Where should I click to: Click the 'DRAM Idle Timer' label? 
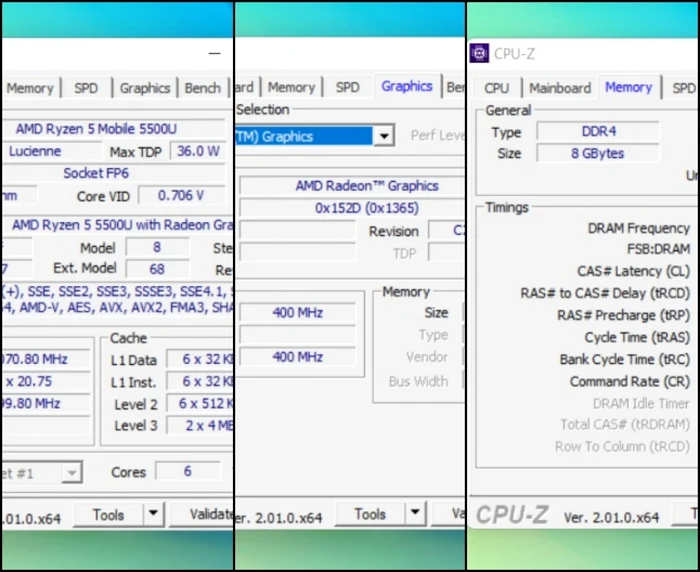click(641, 403)
